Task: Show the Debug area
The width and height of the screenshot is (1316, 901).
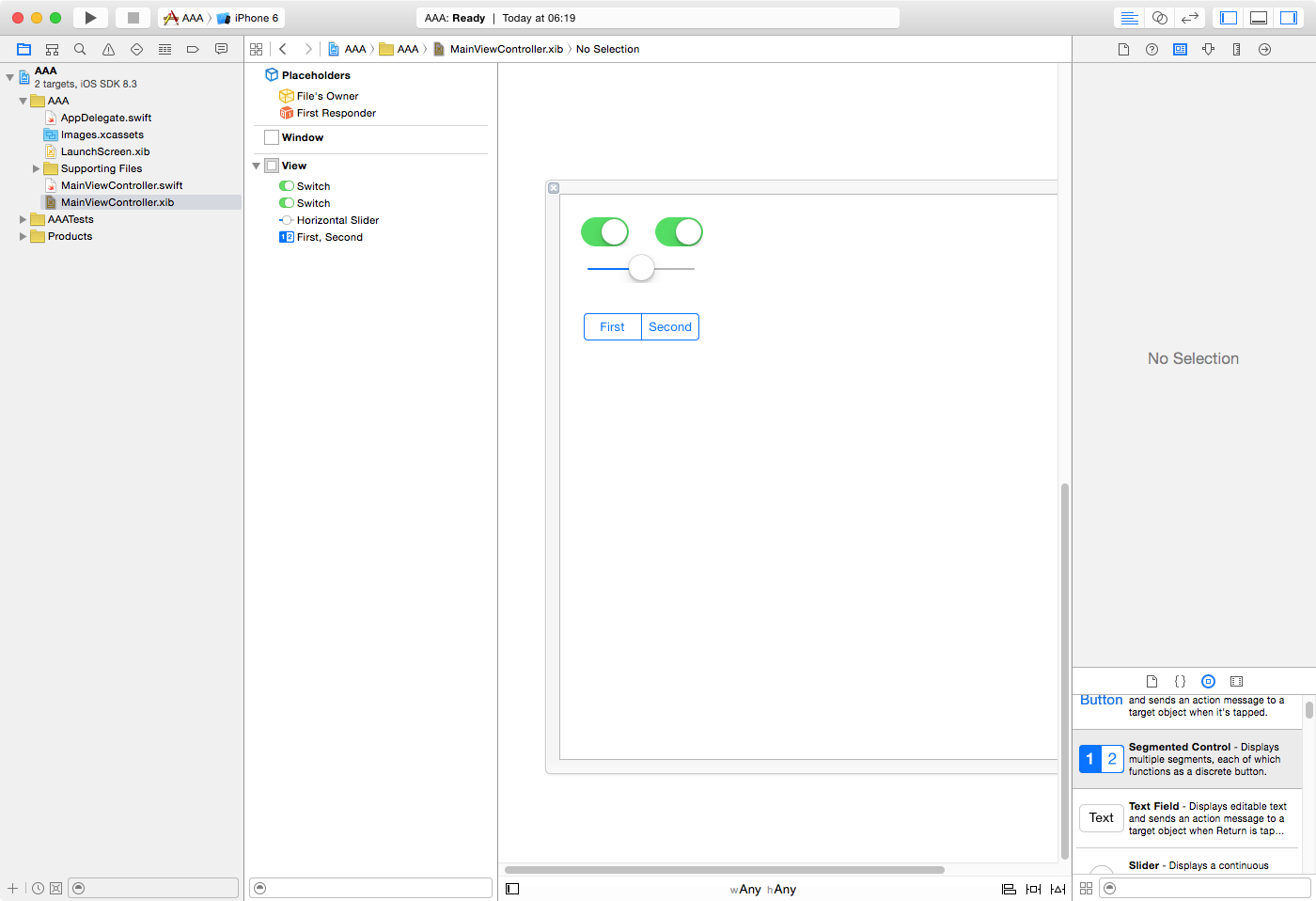Action: coord(1259,18)
